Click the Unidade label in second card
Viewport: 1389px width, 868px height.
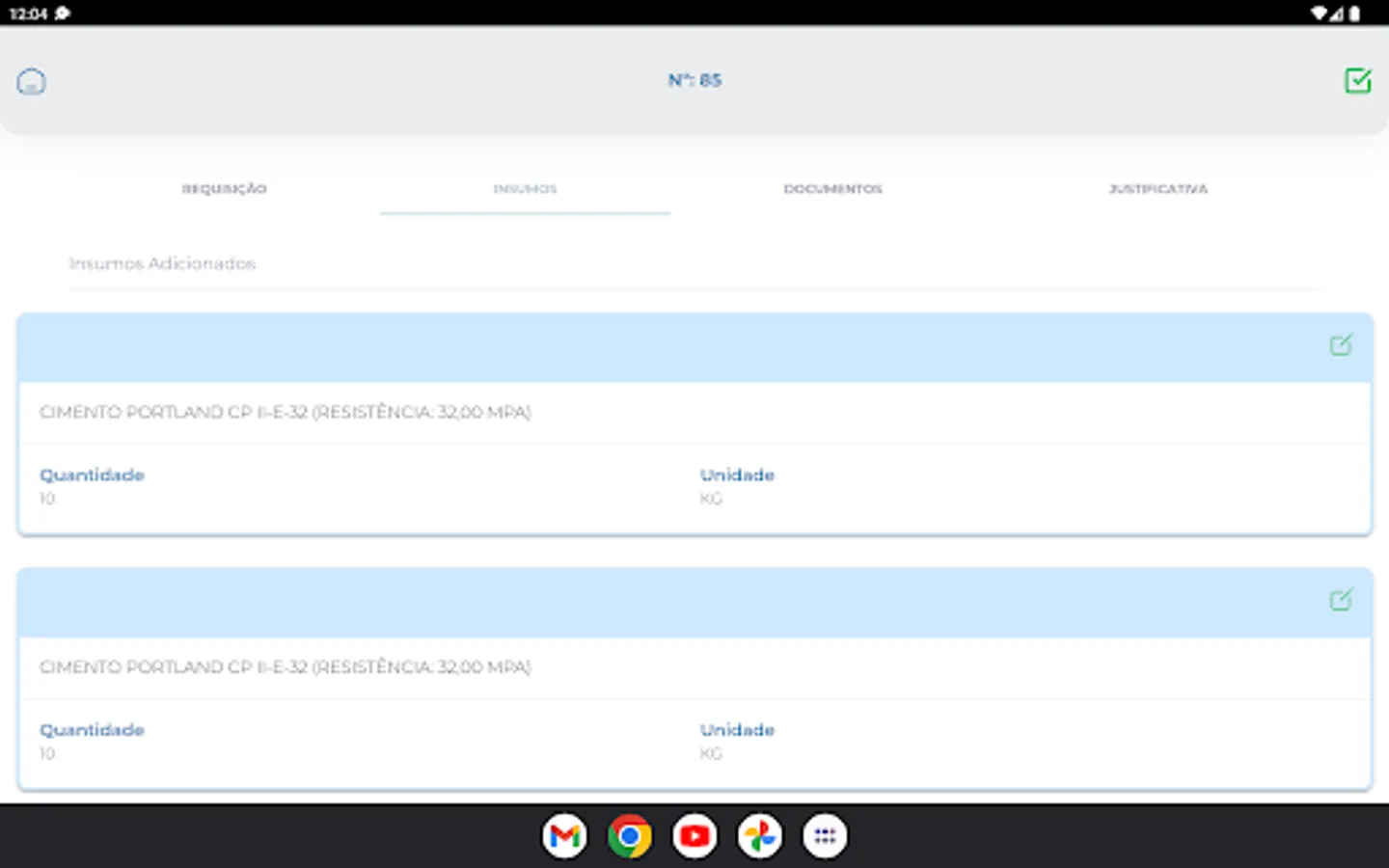pyautogui.click(x=737, y=730)
